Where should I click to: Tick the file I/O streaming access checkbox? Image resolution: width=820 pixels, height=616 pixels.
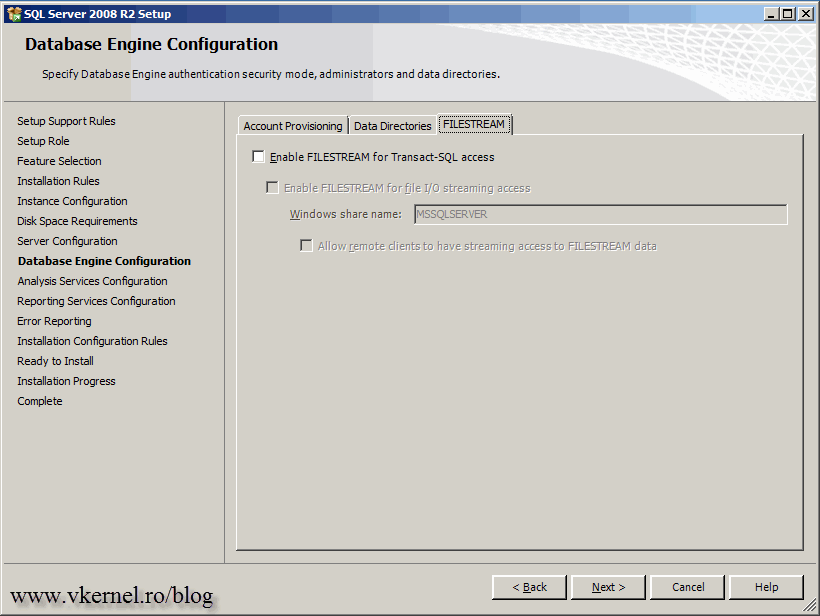272,187
